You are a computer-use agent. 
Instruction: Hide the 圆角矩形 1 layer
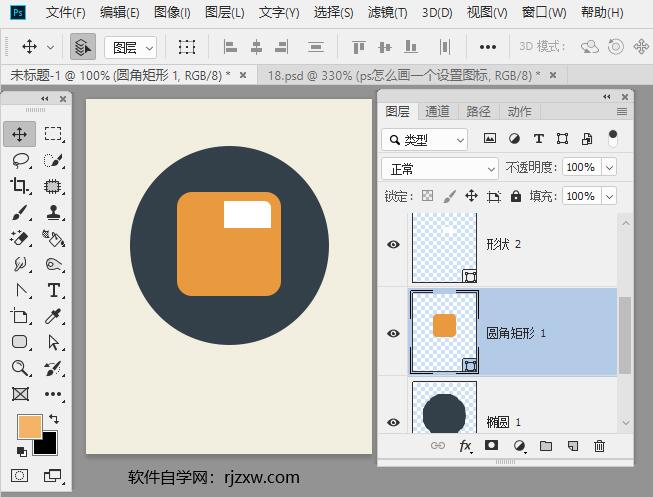[393, 334]
